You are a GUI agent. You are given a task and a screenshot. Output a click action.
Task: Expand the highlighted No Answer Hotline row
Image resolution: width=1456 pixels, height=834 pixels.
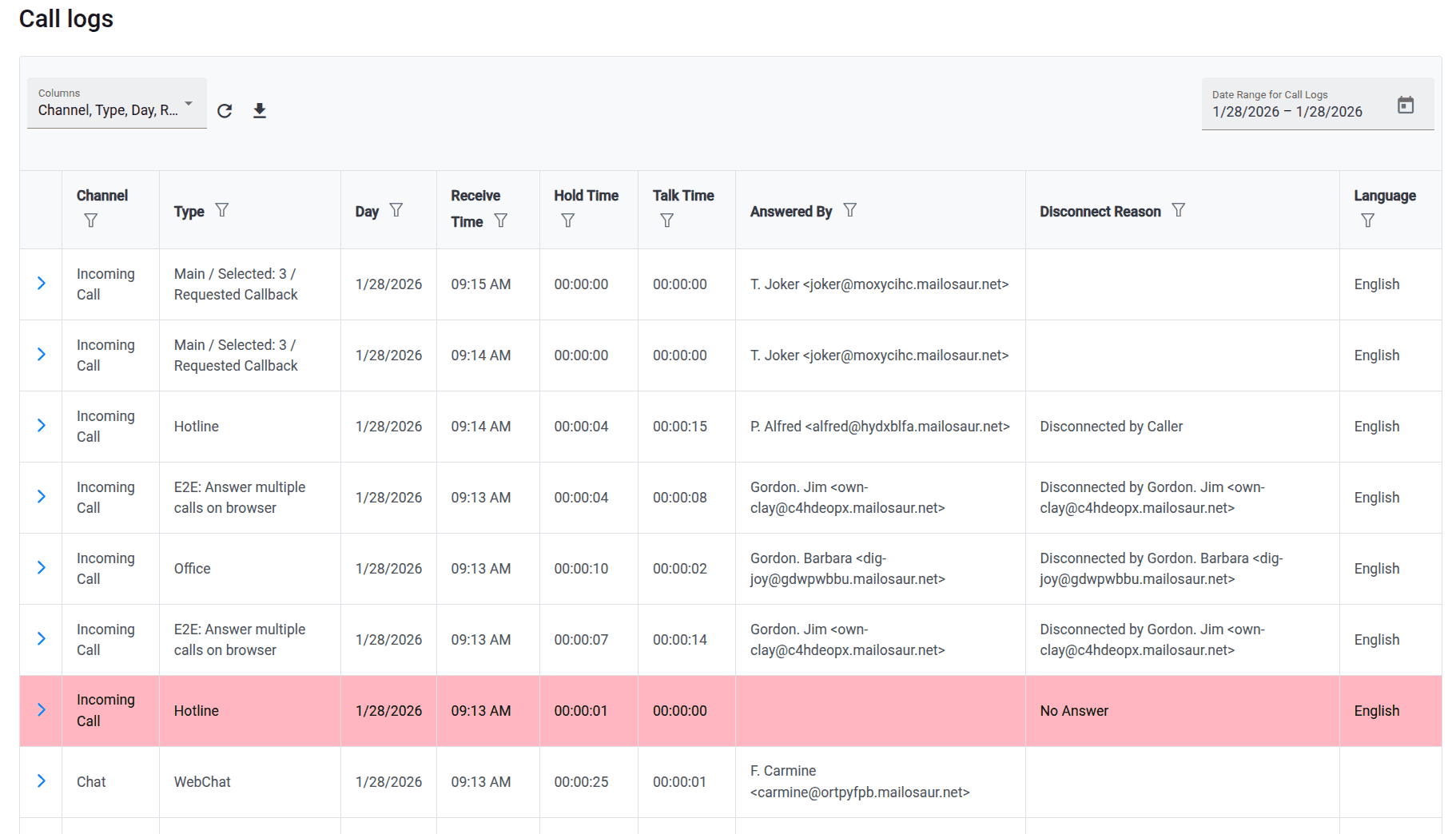click(42, 710)
